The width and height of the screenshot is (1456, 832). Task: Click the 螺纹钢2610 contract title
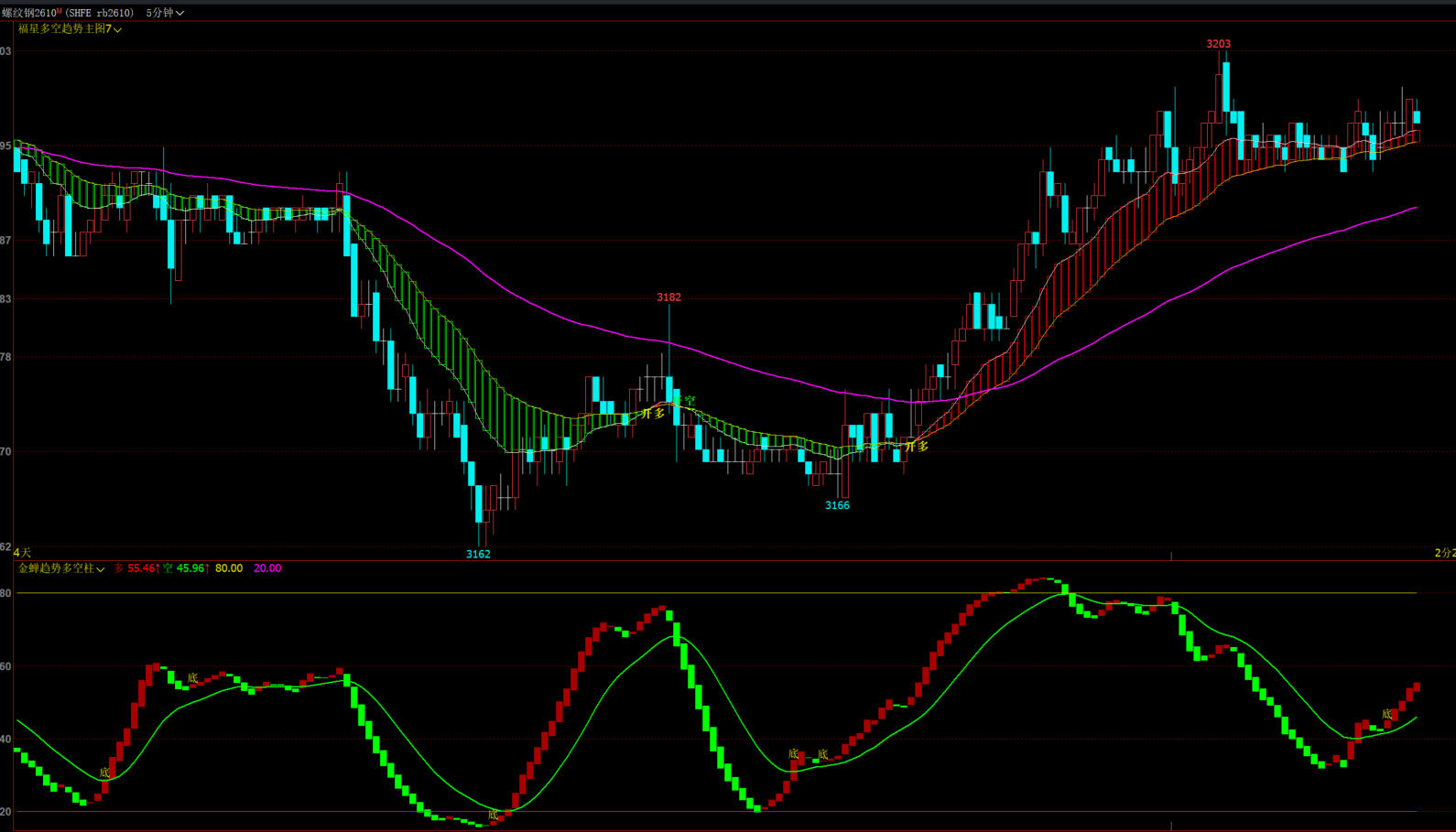[x=28, y=13]
